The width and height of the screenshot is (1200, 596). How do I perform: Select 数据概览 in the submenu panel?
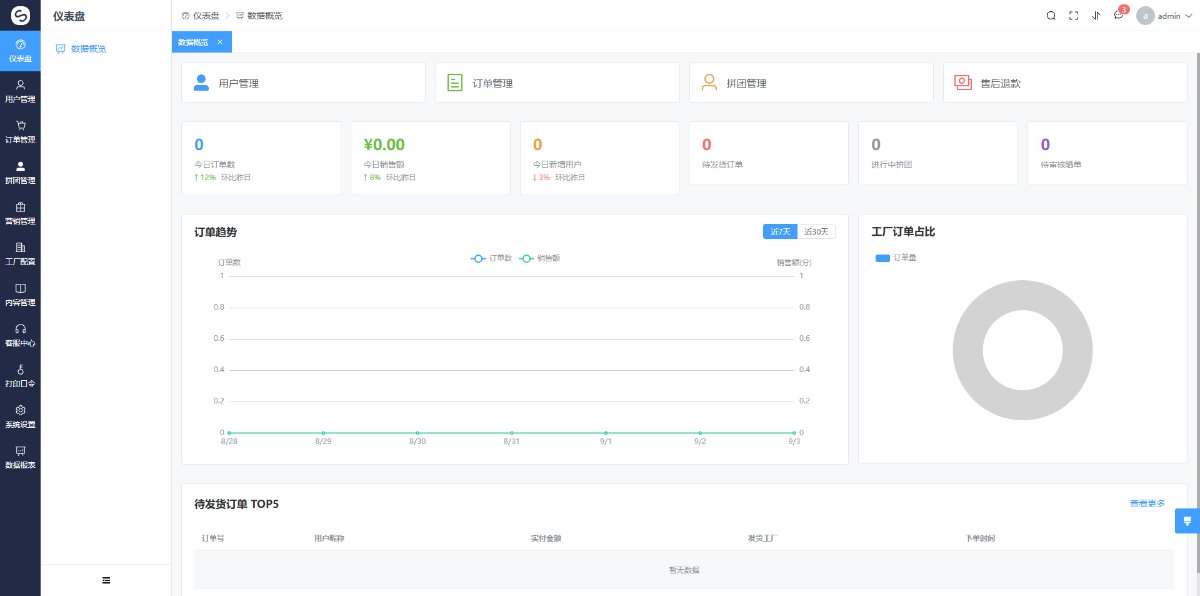tap(106, 48)
